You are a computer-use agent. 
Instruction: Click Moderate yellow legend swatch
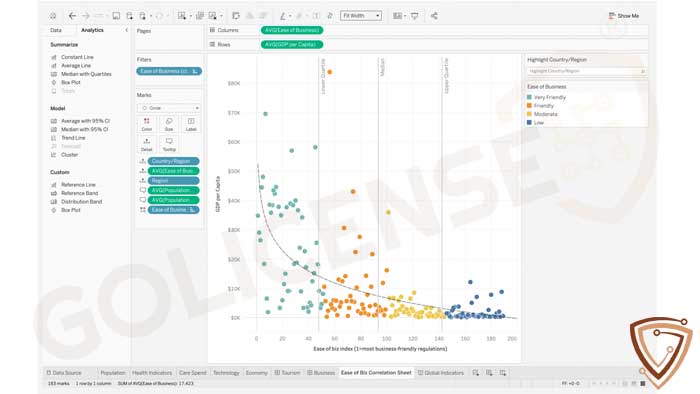[x=529, y=114]
